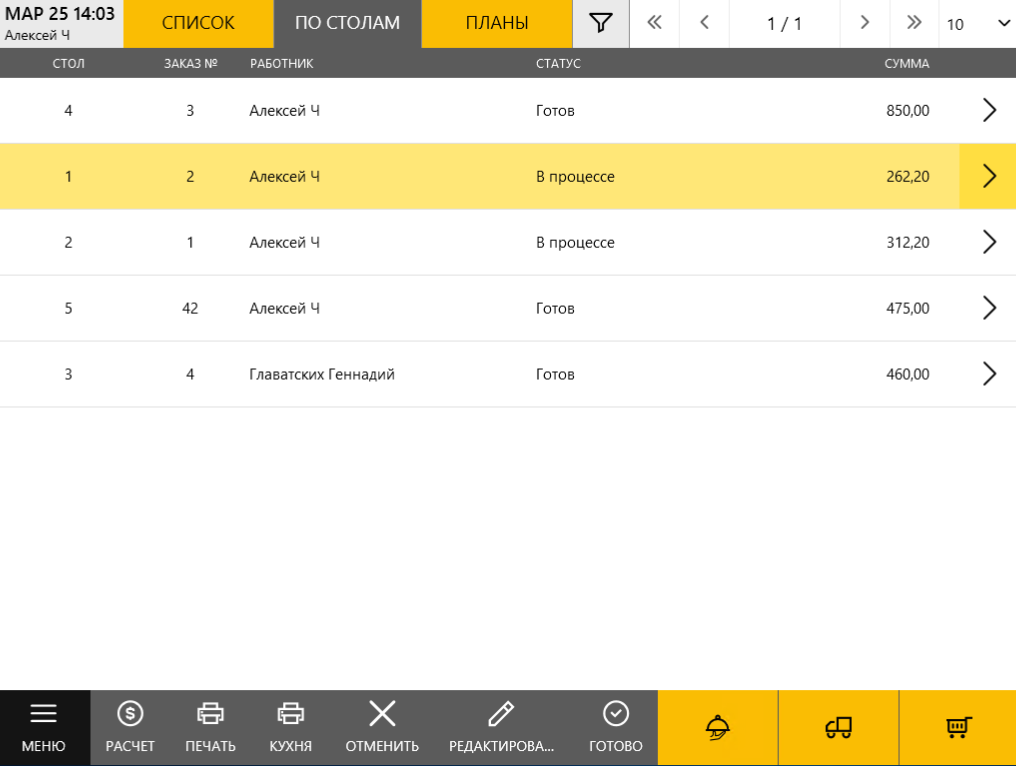The height and width of the screenshot is (766, 1016).
Task: Open the page size dropdown showing 10
Action: click(977, 24)
